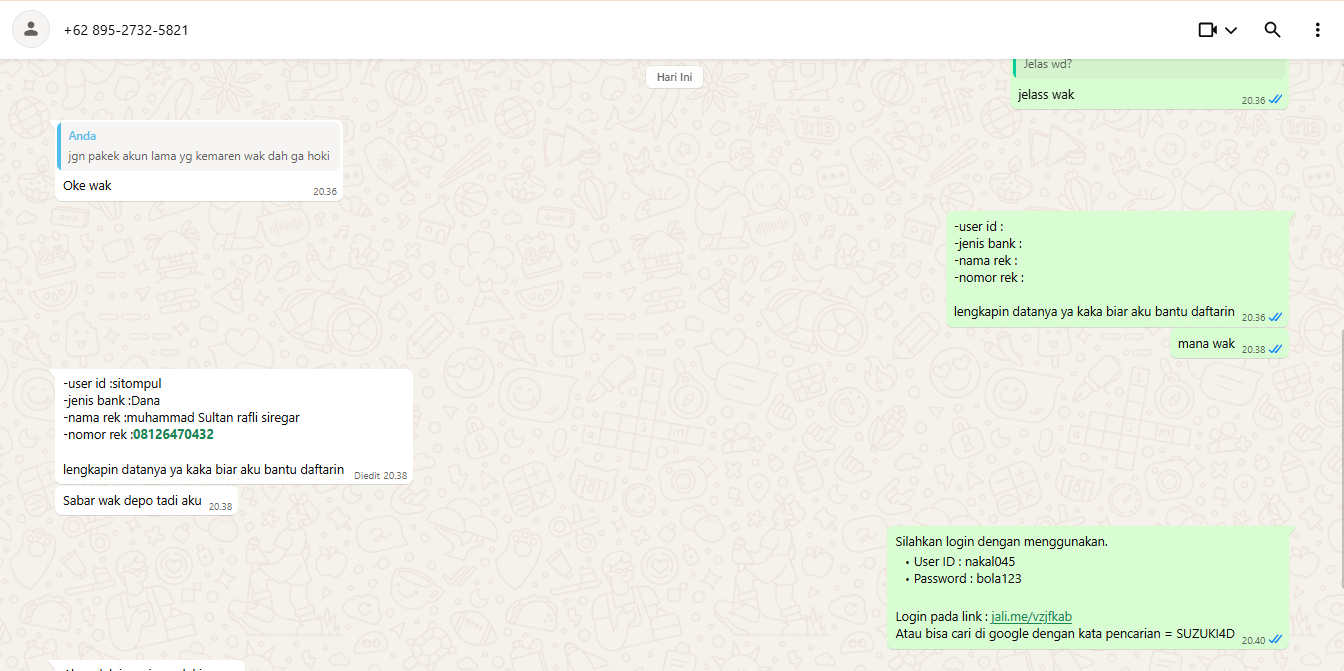Image resolution: width=1344 pixels, height=671 pixels.
Task: Select the 'mana wak' message
Action: (1206, 344)
